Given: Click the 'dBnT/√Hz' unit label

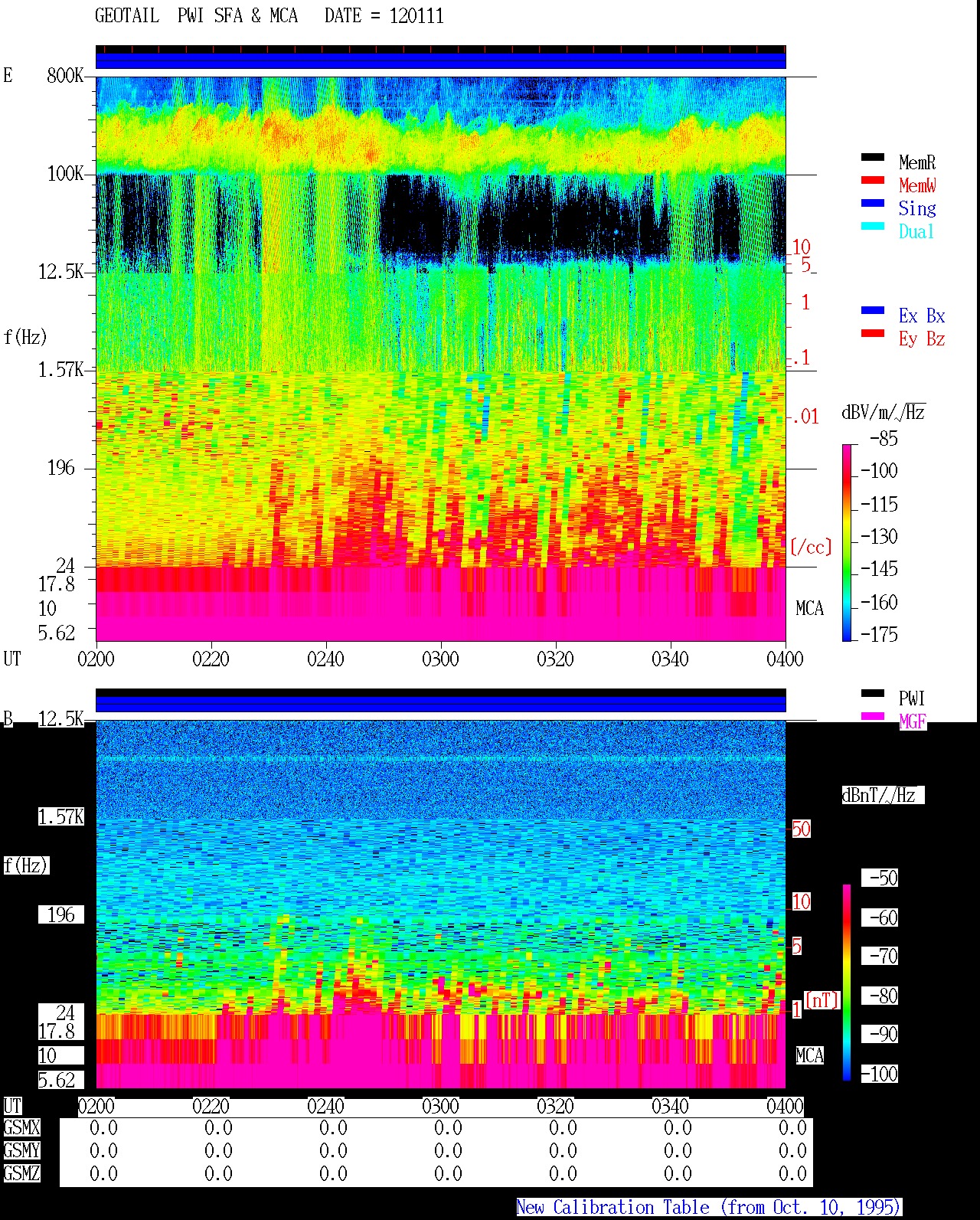Looking at the screenshot, I should coord(883,795).
